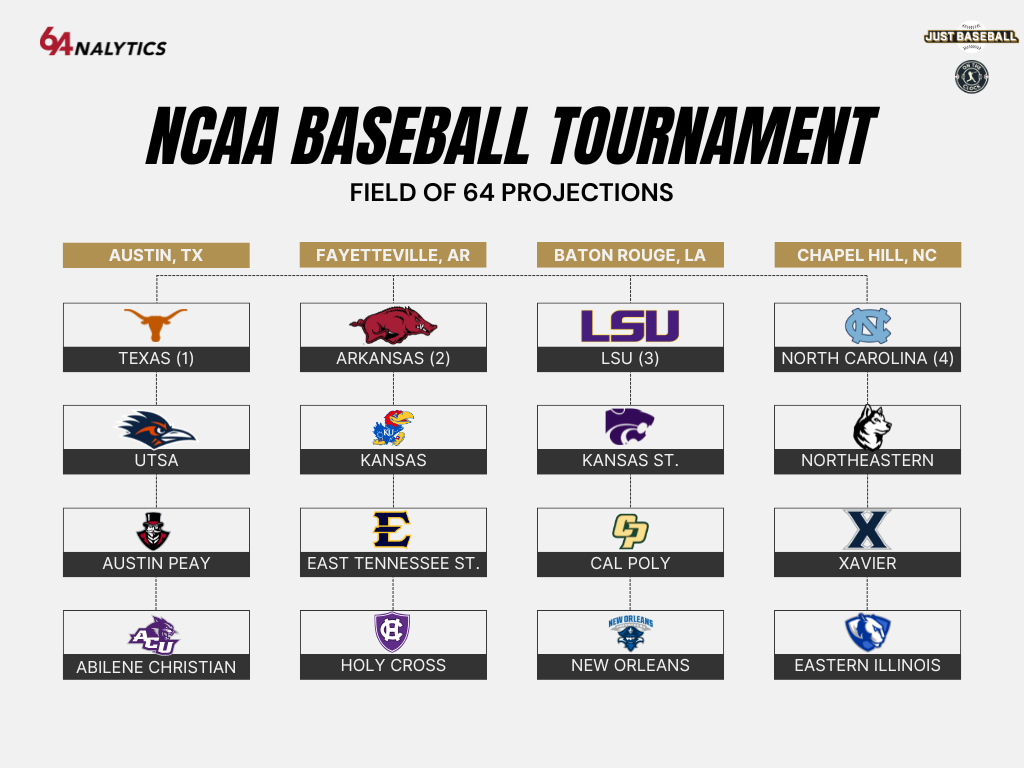Click the Chapel Hill, NC header
Screen dimensions: 1024x768
click(867, 255)
